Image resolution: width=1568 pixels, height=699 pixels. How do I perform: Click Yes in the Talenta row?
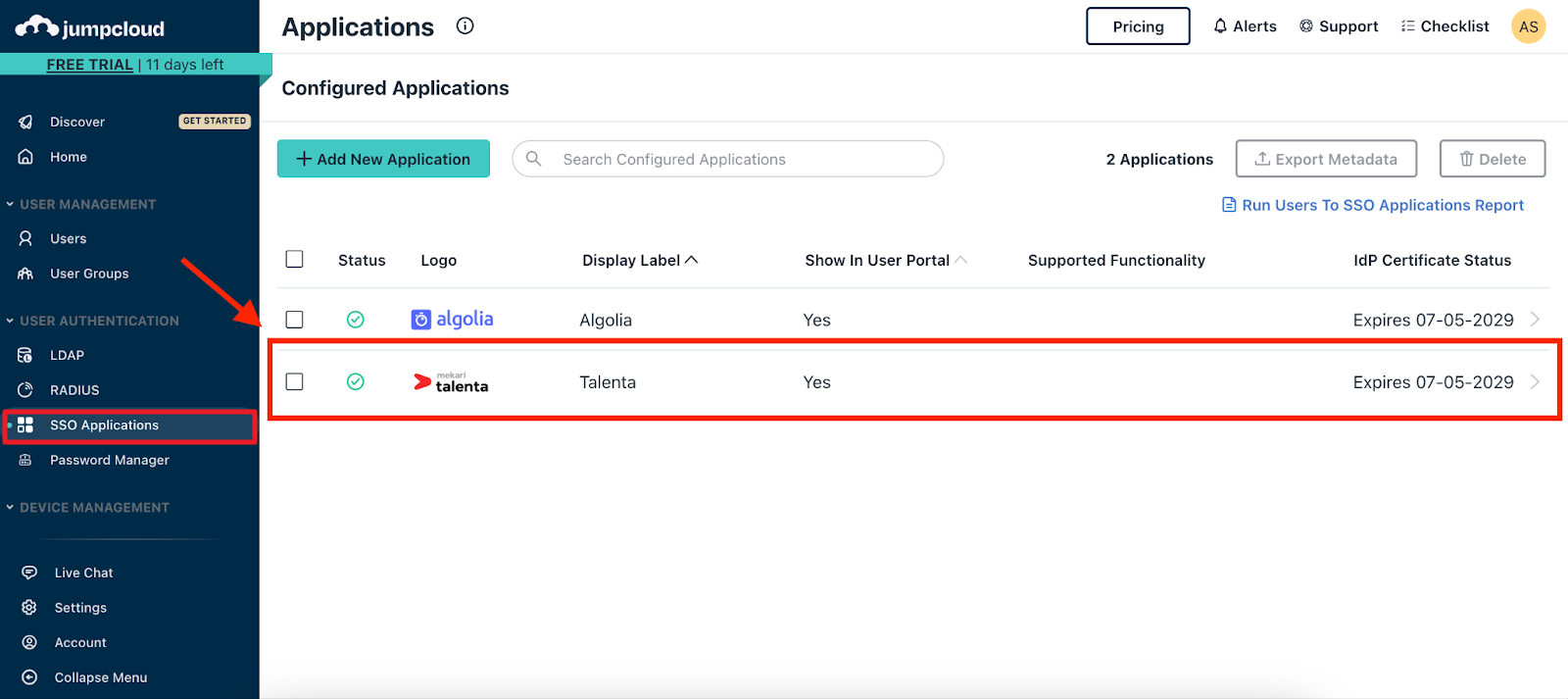tap(817, 382)
